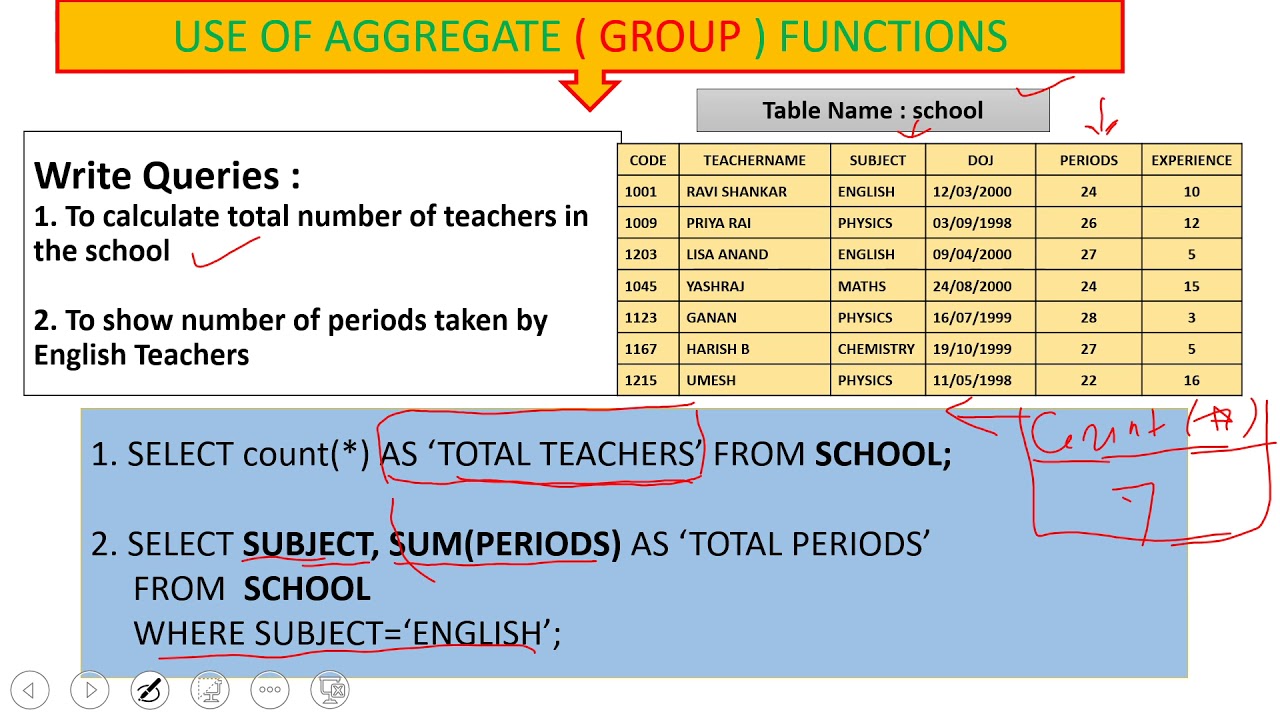The width and height of the screenshot is (1280, 720).
Task: Select the CODE column header
Action: pos(648,160)
